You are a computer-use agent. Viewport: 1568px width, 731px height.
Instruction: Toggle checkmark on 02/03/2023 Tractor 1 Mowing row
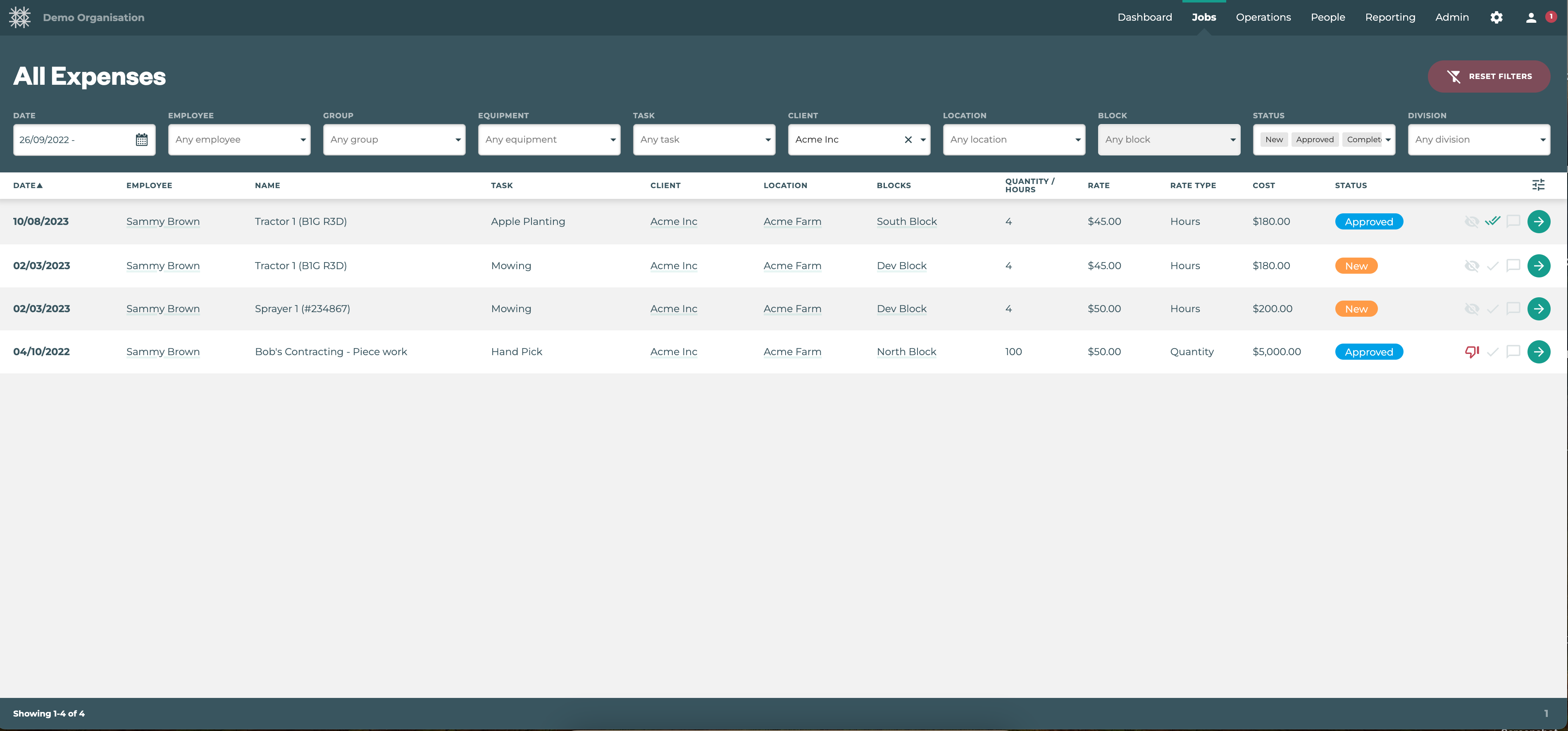tap(1492, 265)
